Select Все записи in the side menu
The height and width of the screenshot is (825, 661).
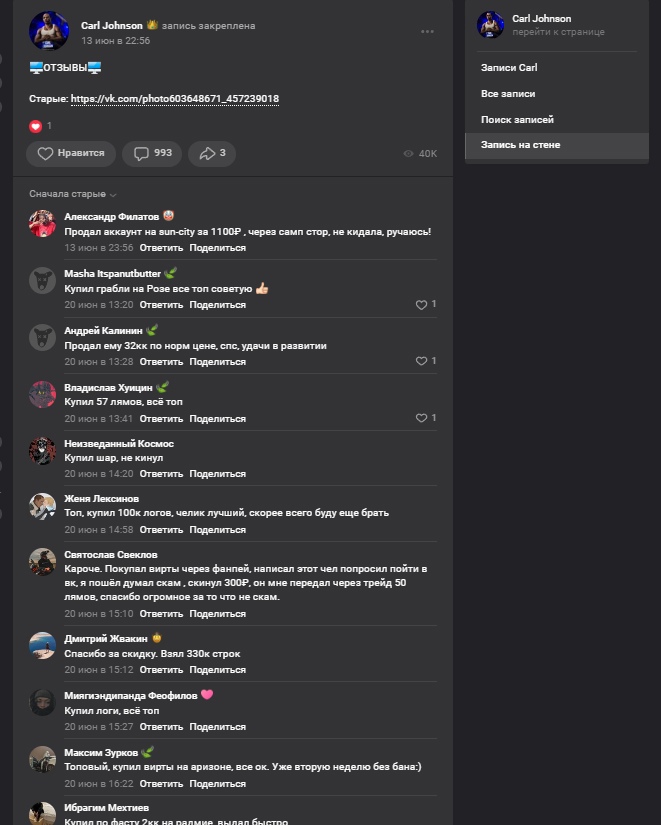click(x=508, y=94)
